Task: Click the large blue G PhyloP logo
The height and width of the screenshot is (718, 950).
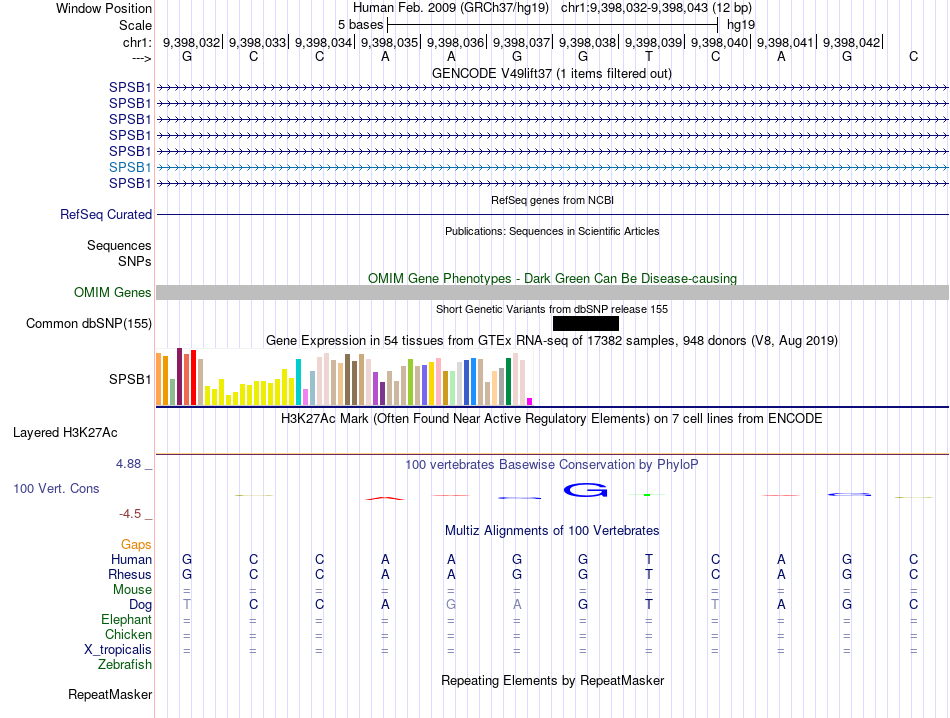Action: click(585, 490)
